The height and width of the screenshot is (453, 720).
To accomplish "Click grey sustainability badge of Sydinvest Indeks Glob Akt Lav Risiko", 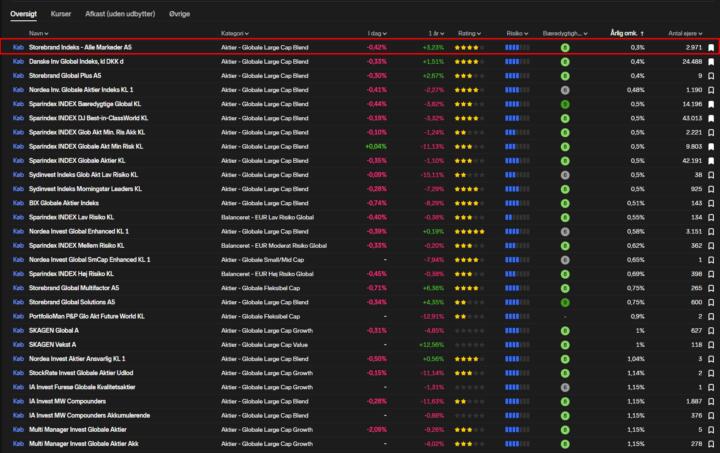I will pos(565,175).
